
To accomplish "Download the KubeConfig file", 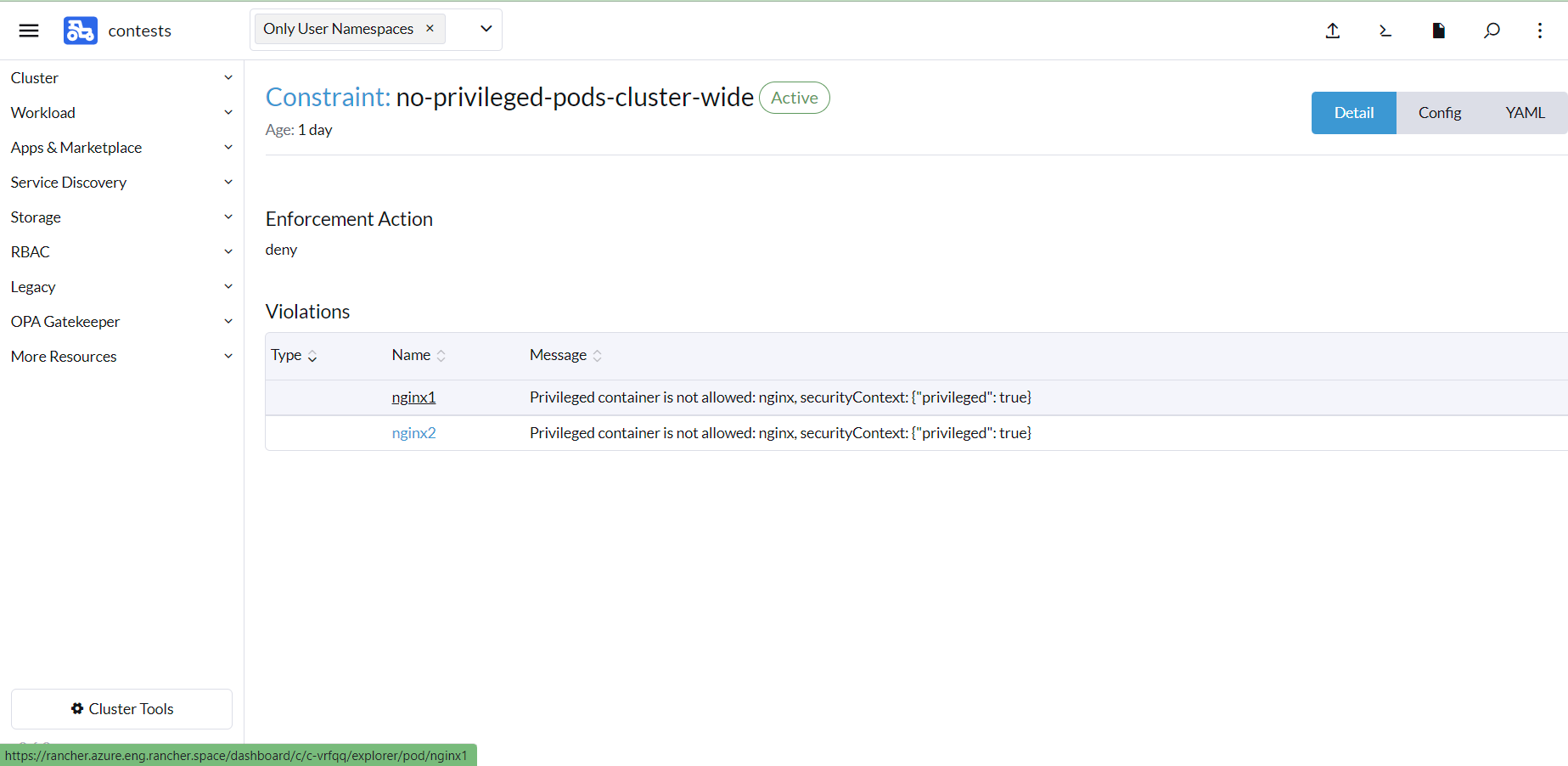I will [x=1438, y=31].
